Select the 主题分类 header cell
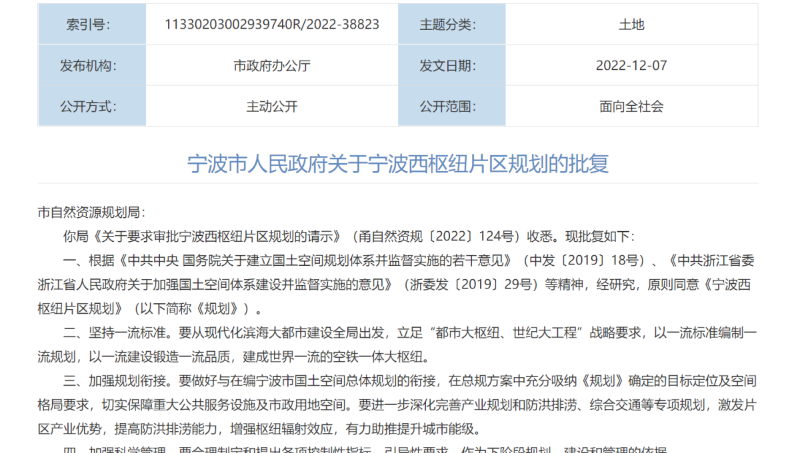800x453 pixels. pos(452,24)
